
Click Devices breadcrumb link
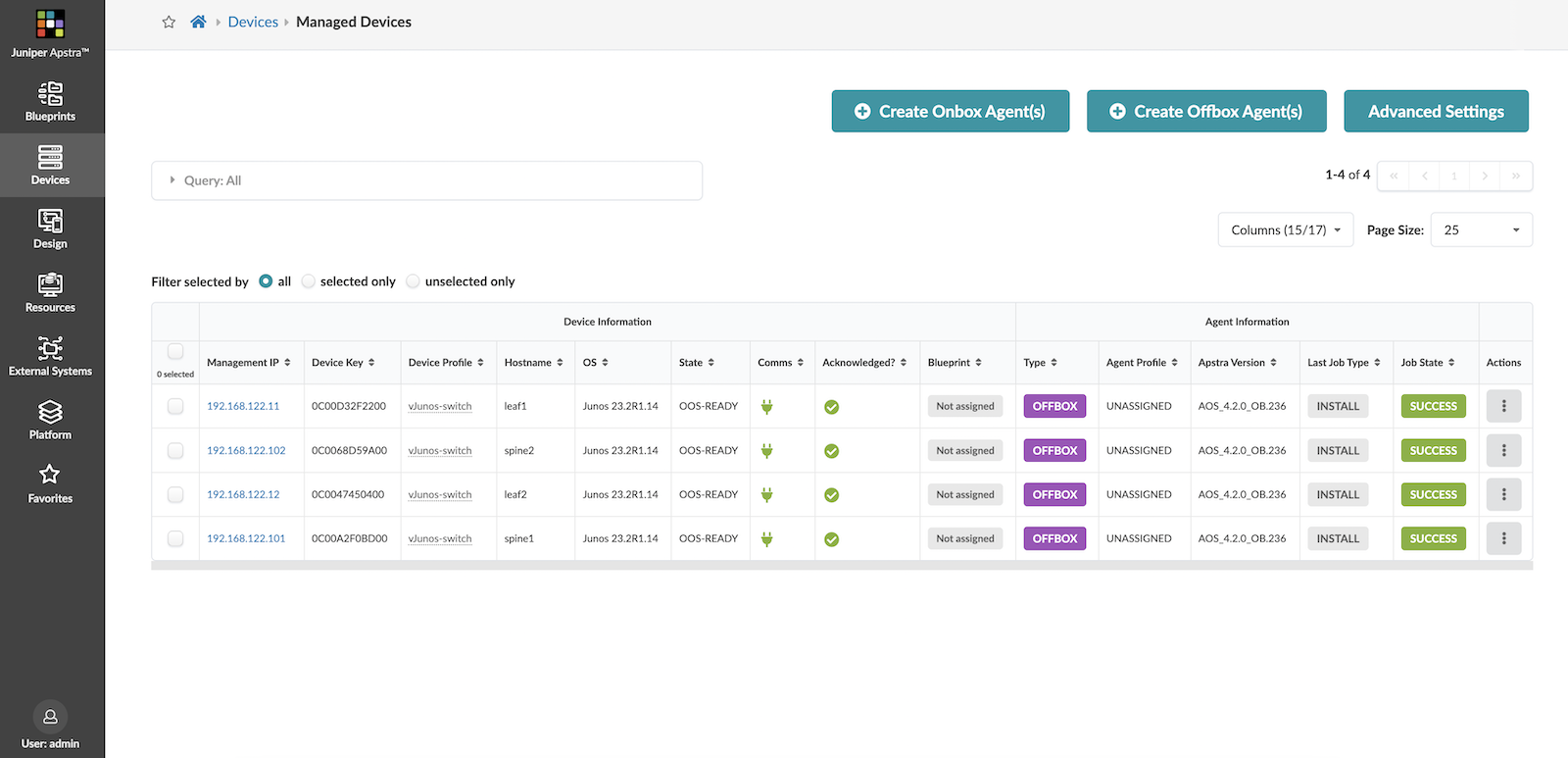tap(253, 22)
